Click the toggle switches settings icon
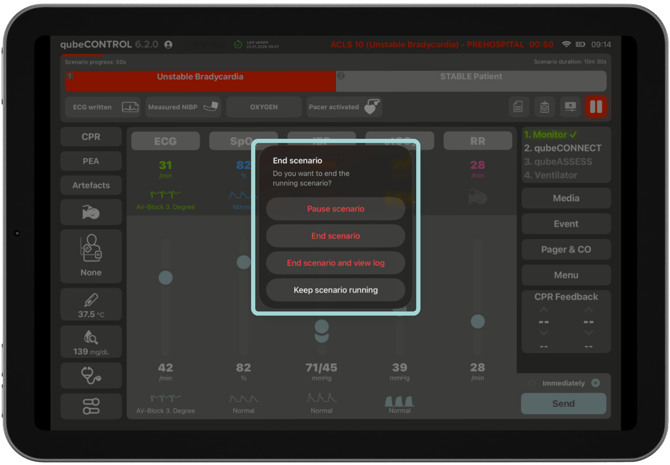The width and height of the screenshot is (670, 465). point(91,406)
